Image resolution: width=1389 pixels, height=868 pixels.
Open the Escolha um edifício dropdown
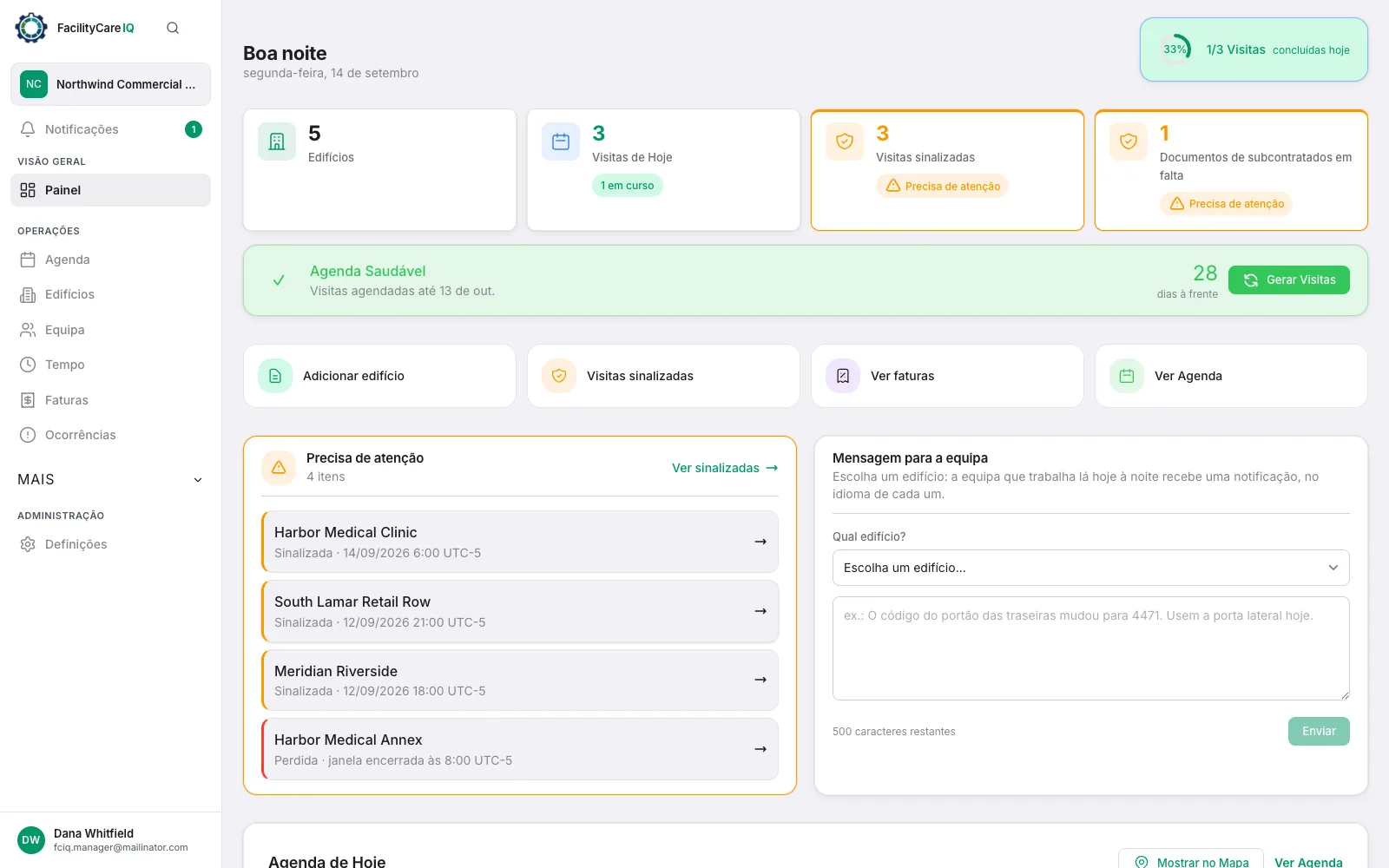click(x=1091, y=568)
